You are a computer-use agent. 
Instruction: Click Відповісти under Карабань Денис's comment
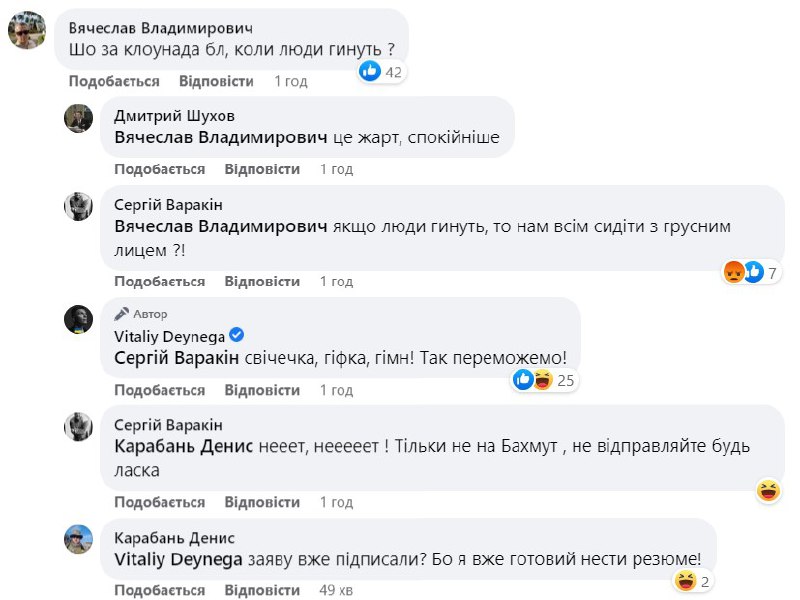click(x=262, y=590)
